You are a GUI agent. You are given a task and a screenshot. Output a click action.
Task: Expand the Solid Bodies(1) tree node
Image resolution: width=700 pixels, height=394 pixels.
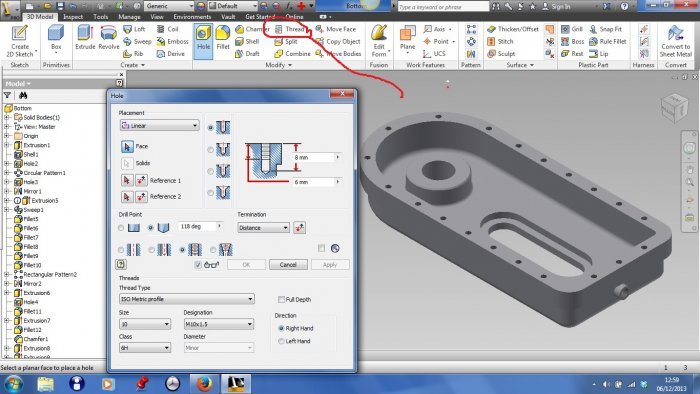[x=7, y=117]
